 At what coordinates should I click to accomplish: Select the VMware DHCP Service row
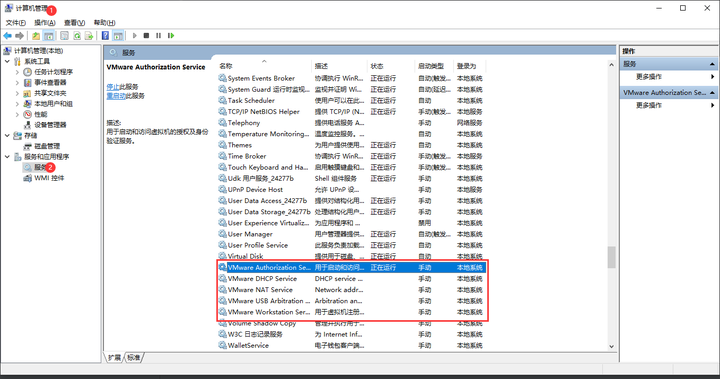[x=351, y=278]
